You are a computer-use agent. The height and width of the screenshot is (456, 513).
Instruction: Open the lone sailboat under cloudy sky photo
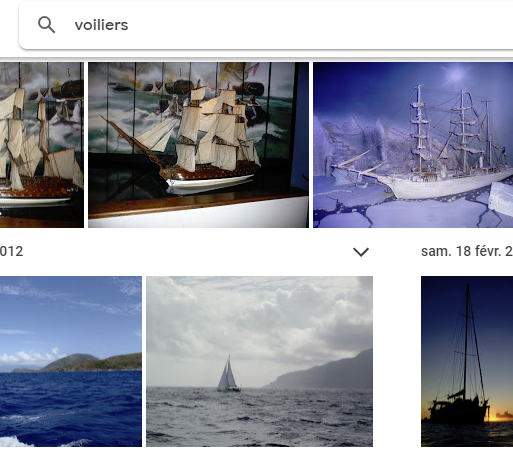click(x=259, y=361)
